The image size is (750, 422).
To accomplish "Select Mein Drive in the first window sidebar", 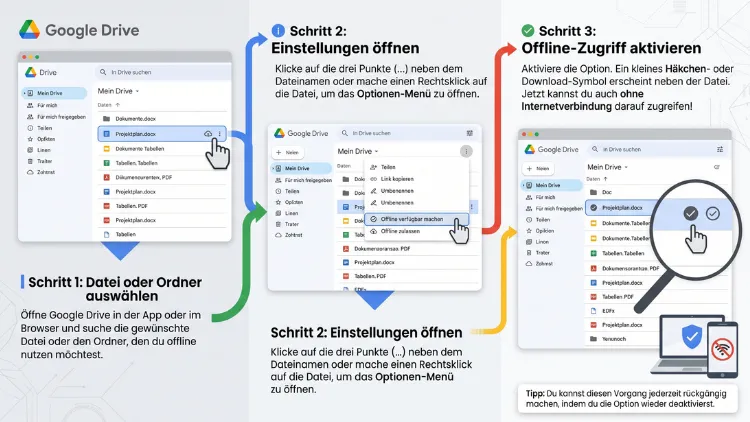I will 54,93.
